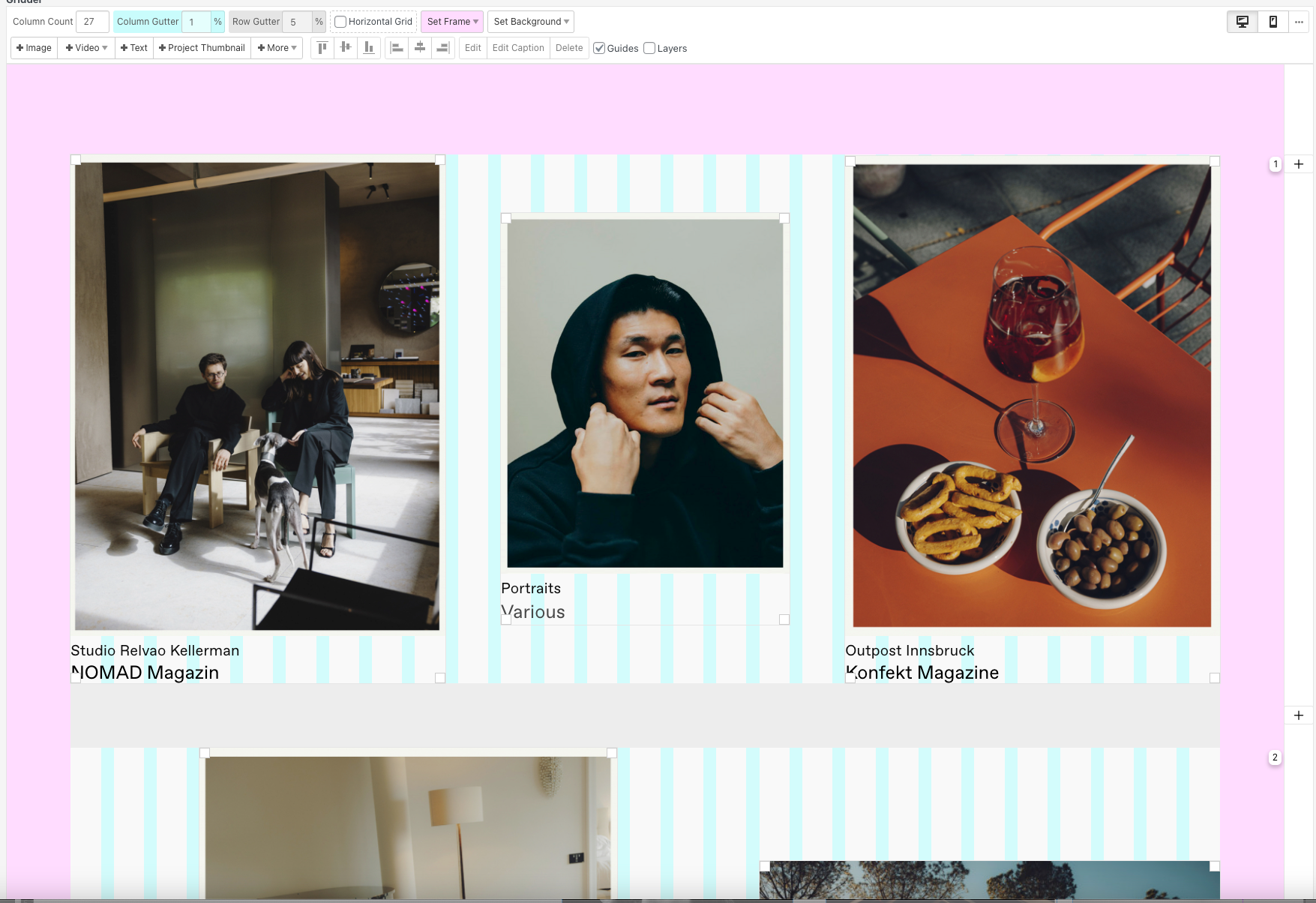The image size is (1316, 903).
Task: Align selected elements to bottom
Action: (369, 48)
